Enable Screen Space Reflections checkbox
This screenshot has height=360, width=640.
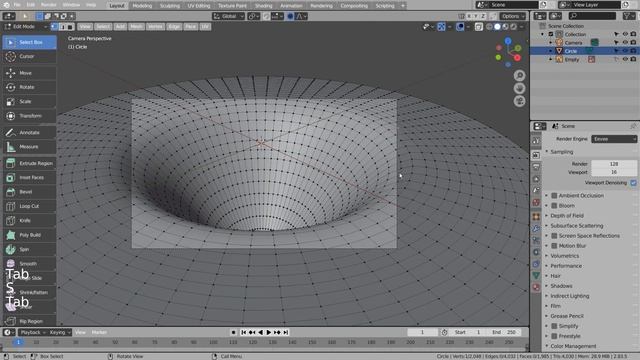coord(554,236)
